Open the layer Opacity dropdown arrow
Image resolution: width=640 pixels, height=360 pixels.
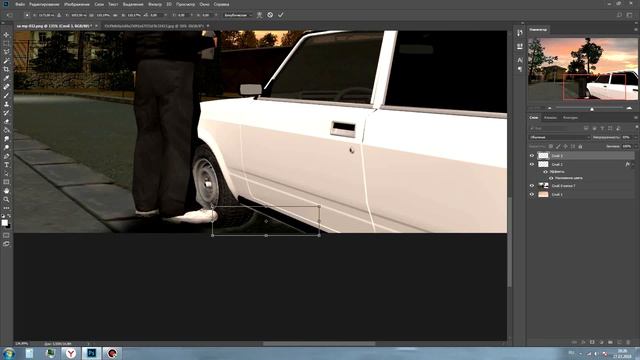click(636, 137)
